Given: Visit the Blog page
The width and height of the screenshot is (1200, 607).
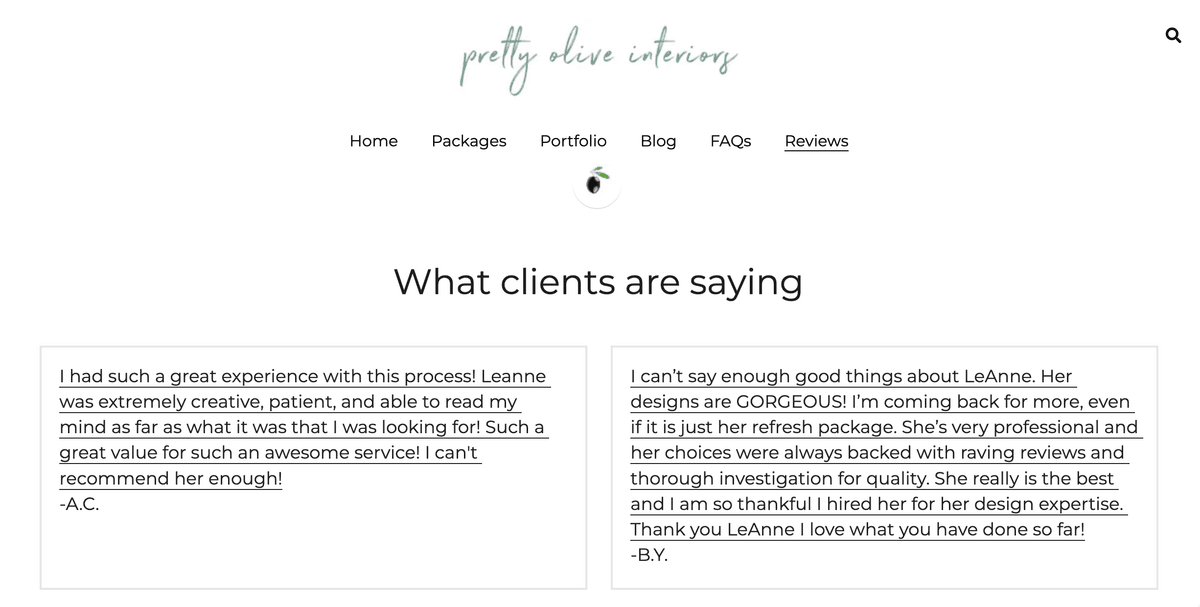Looking at the screenshot, I should 658,141.
